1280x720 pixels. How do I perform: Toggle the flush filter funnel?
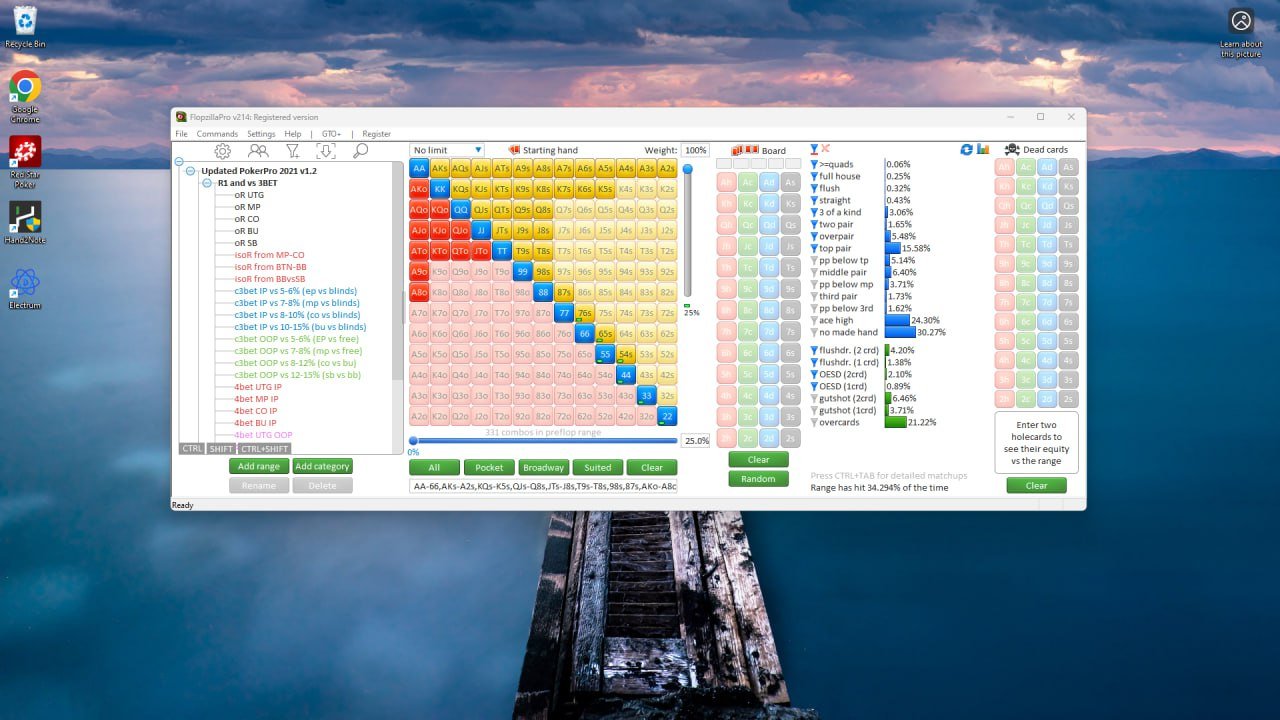[x=815, y=188]
